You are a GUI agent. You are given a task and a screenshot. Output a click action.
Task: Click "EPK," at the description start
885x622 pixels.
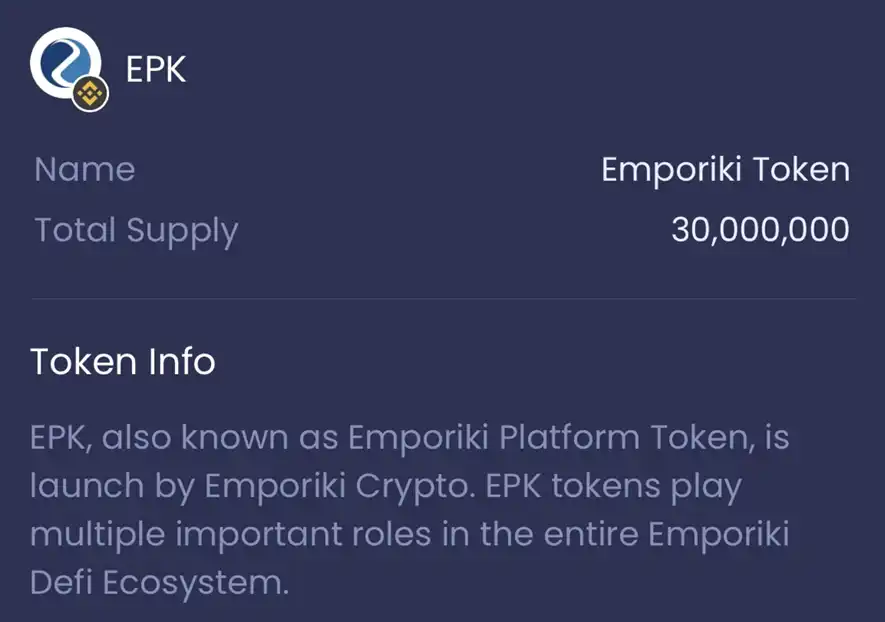61,437
